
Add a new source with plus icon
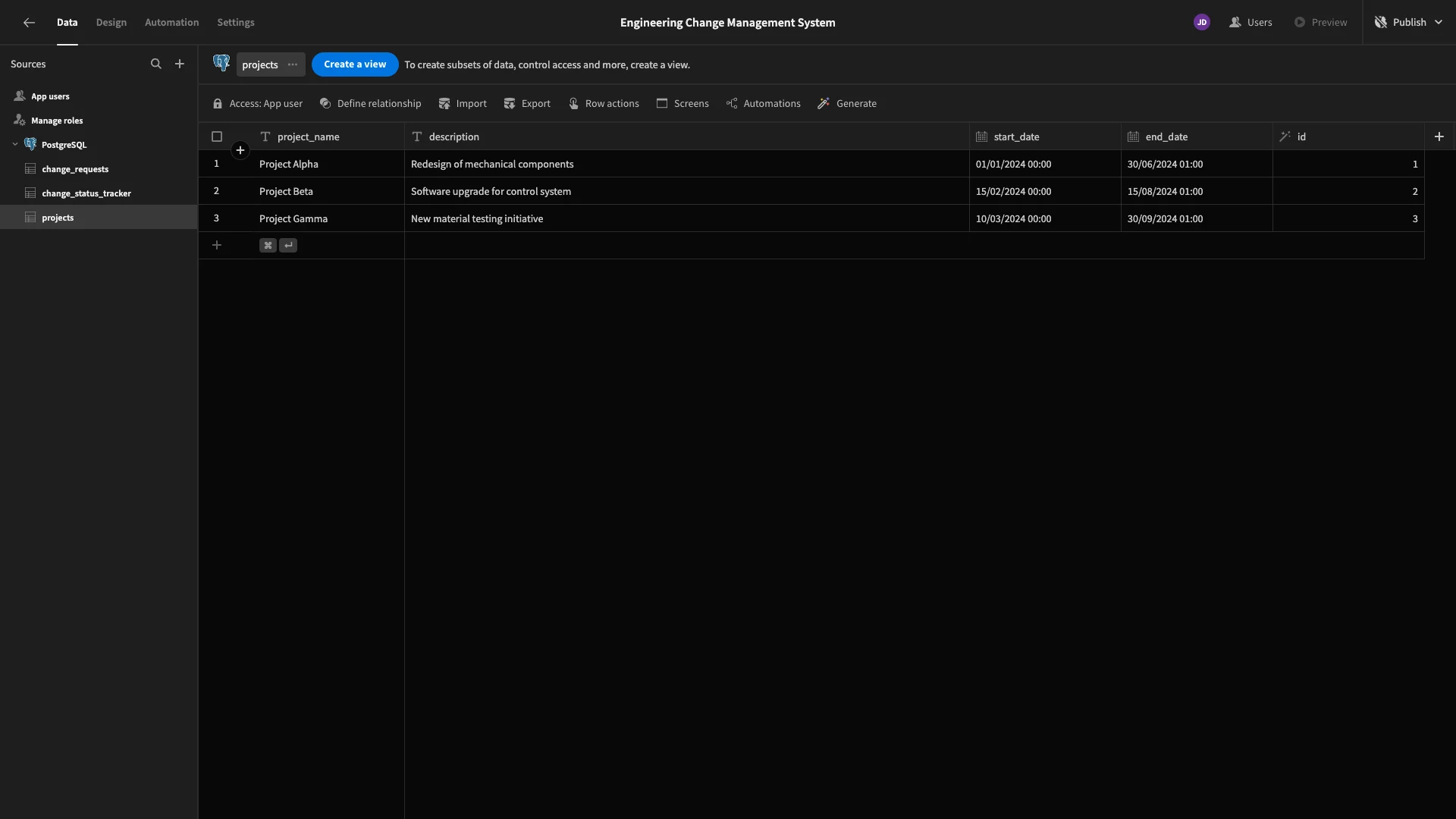click(x=180, y=64)
